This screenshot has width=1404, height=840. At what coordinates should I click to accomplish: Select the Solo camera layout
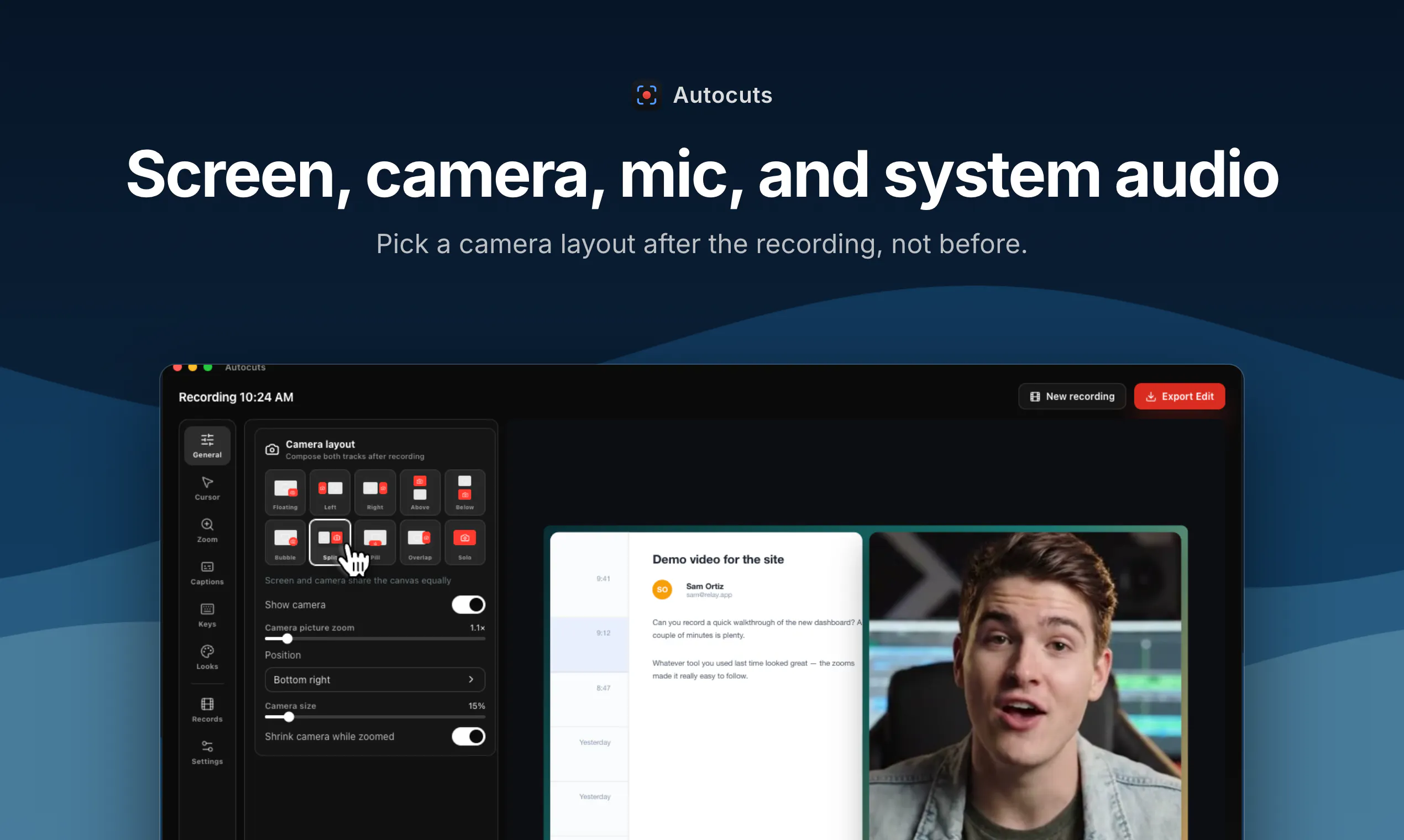pyautogui.click(x=465, y=542)
